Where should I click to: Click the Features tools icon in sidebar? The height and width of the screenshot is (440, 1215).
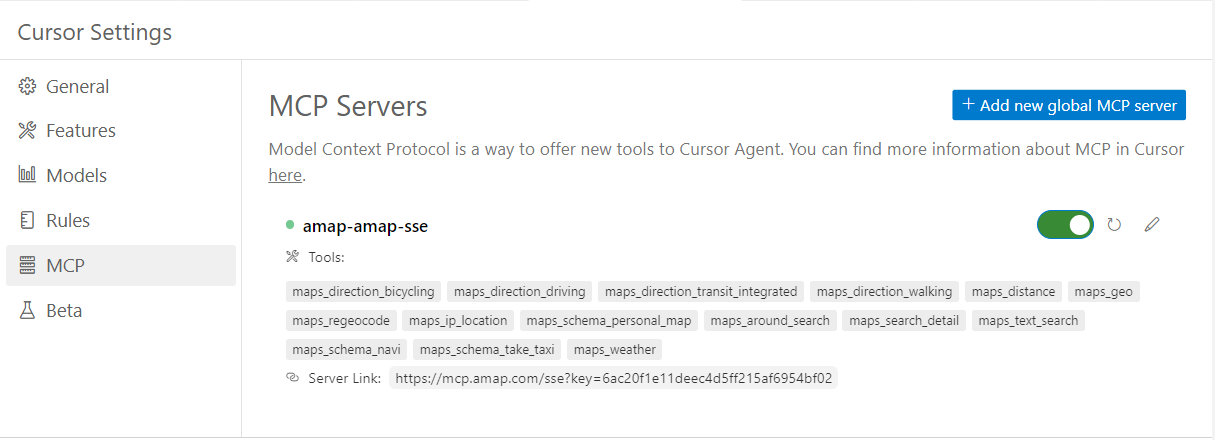click(x=27, y=130)
